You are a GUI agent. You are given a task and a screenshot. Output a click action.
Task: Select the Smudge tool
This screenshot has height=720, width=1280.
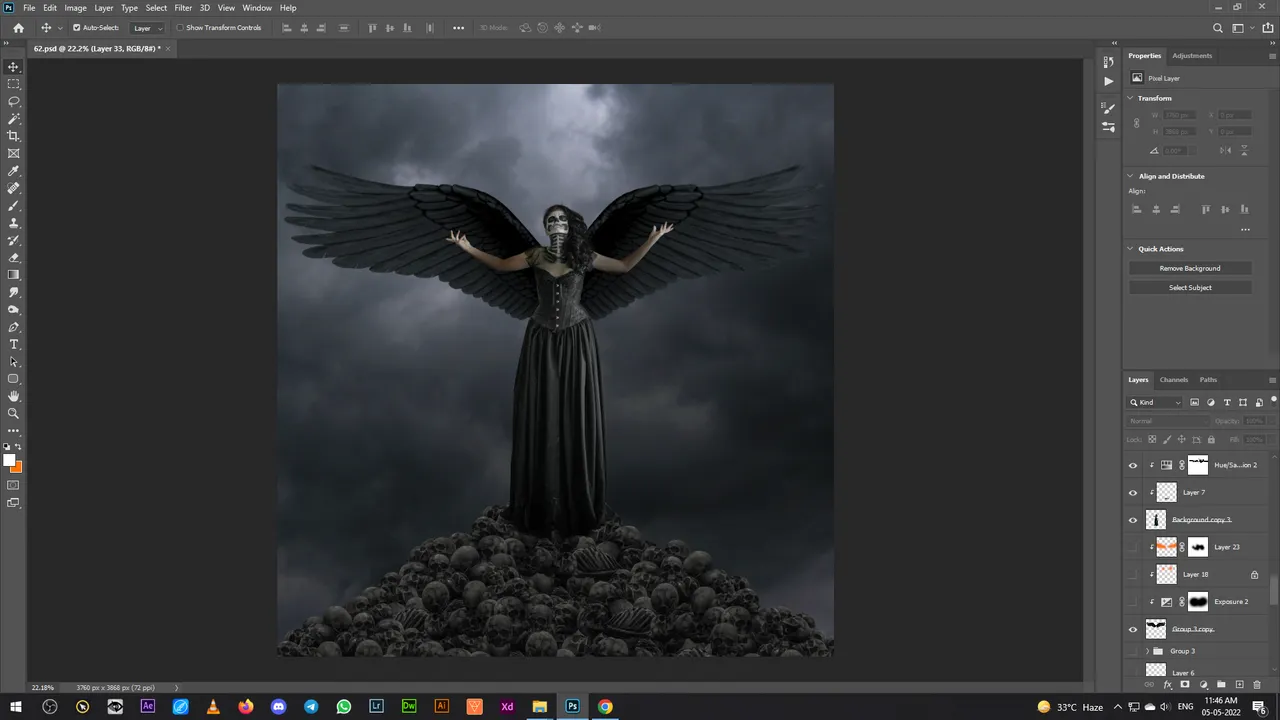(14, 292)
